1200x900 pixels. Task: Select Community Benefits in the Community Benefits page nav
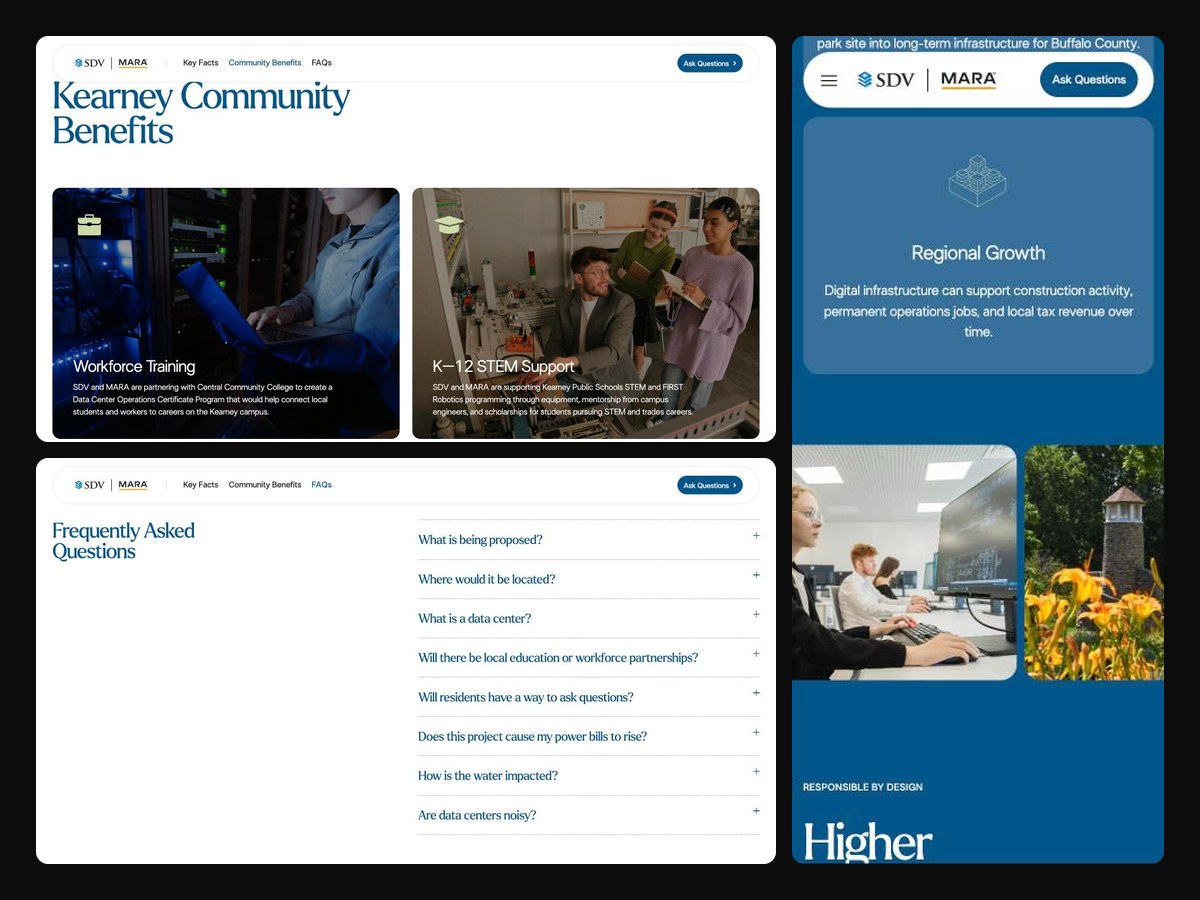click(x=265, y=63)
